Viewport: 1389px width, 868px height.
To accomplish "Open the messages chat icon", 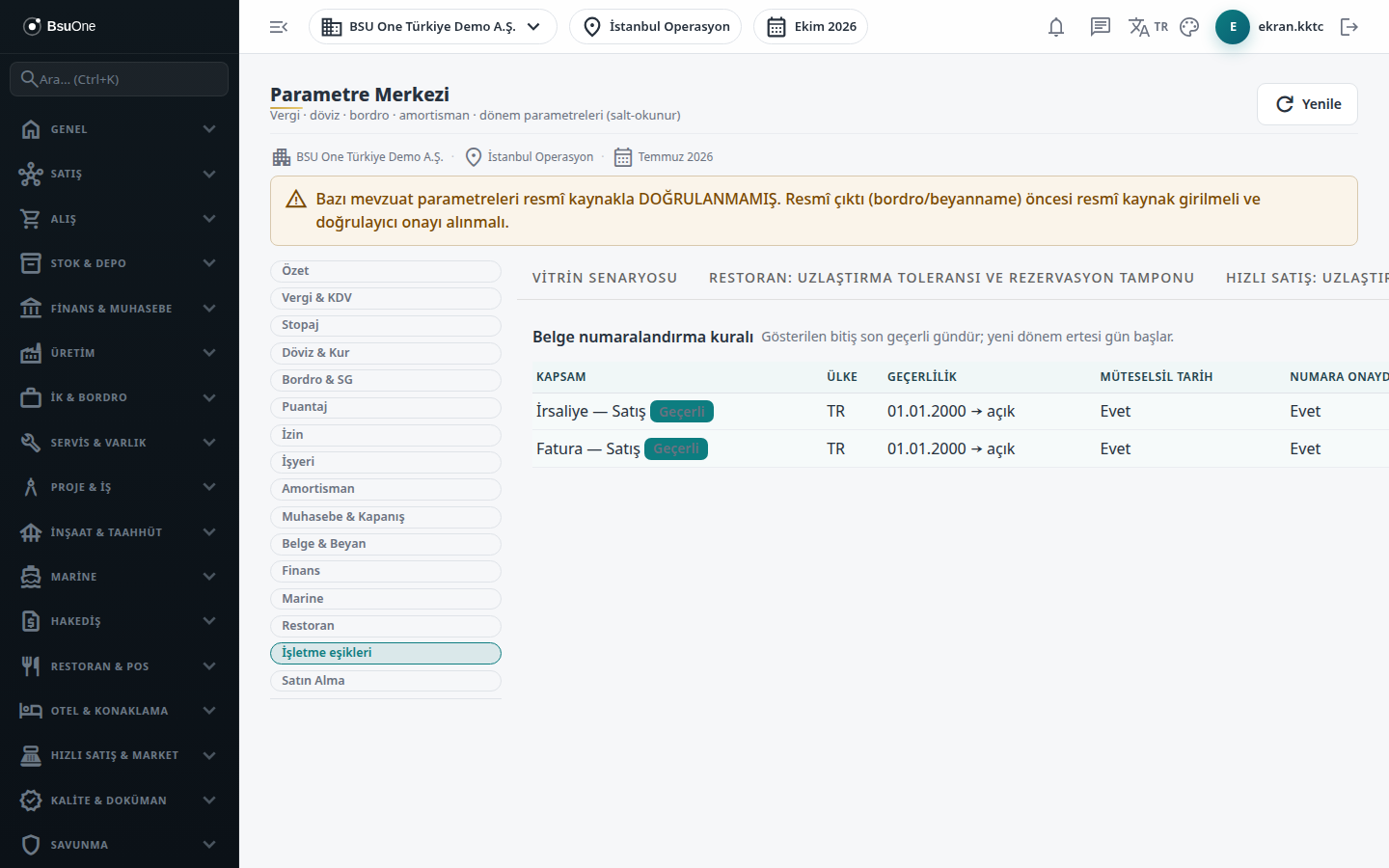I will tap(1101, 27).
